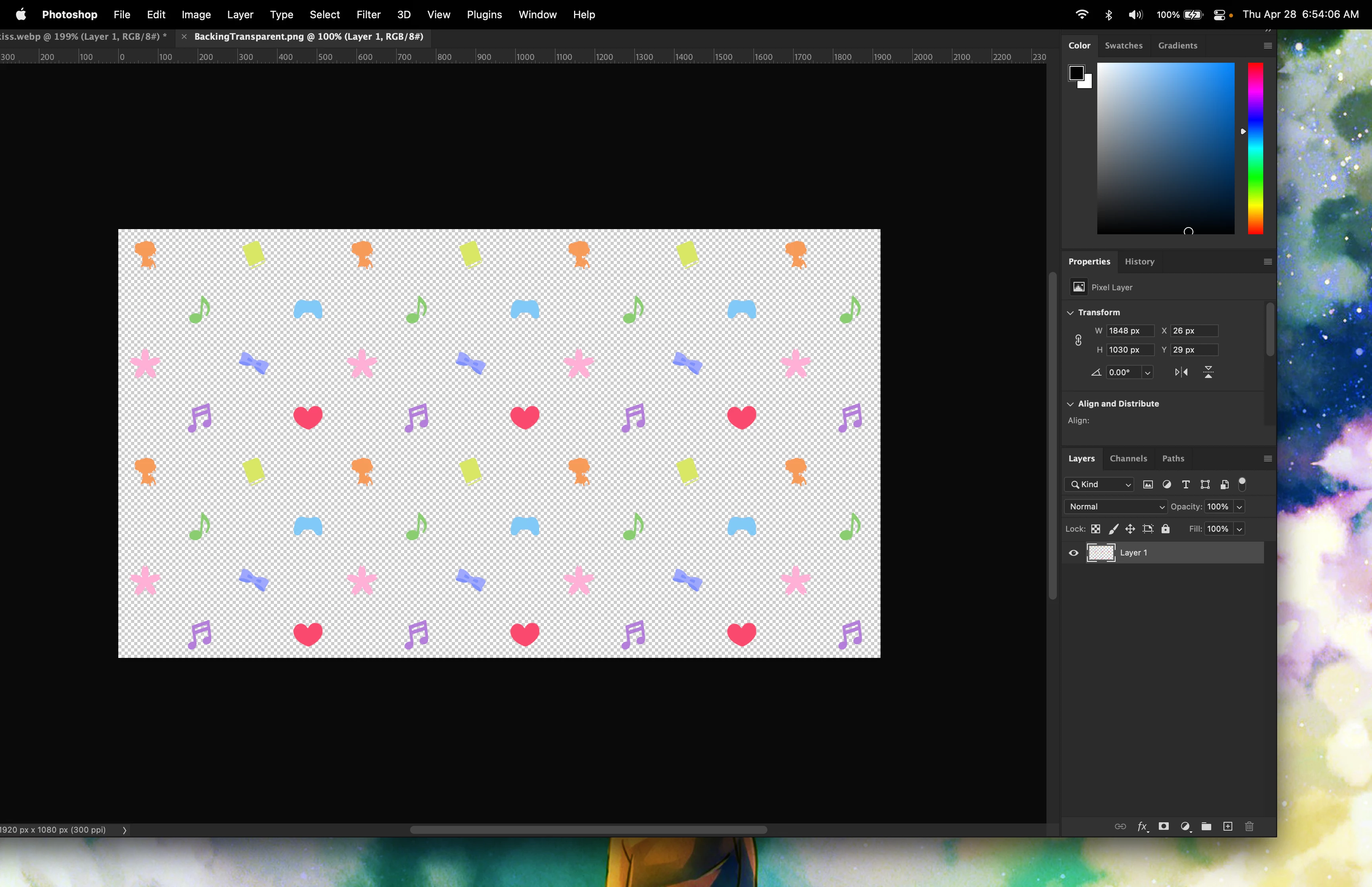Toggle the width-height link constraint
Image resolution: width=1372 pixels, height=887 pixels.
pos(1078,340)
